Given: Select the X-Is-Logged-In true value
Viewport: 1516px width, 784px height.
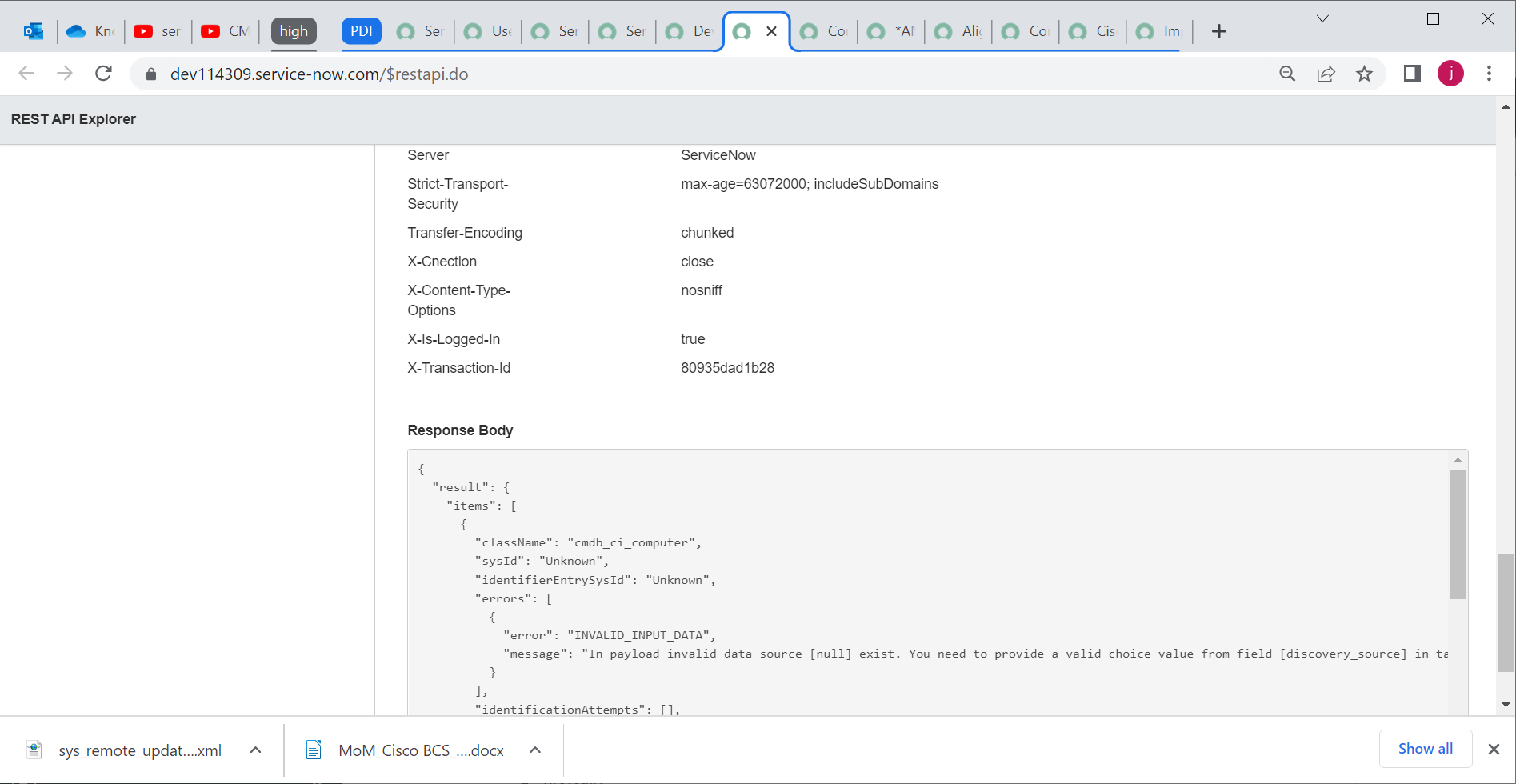Looking at the screenshot, I should click(693, 339).
